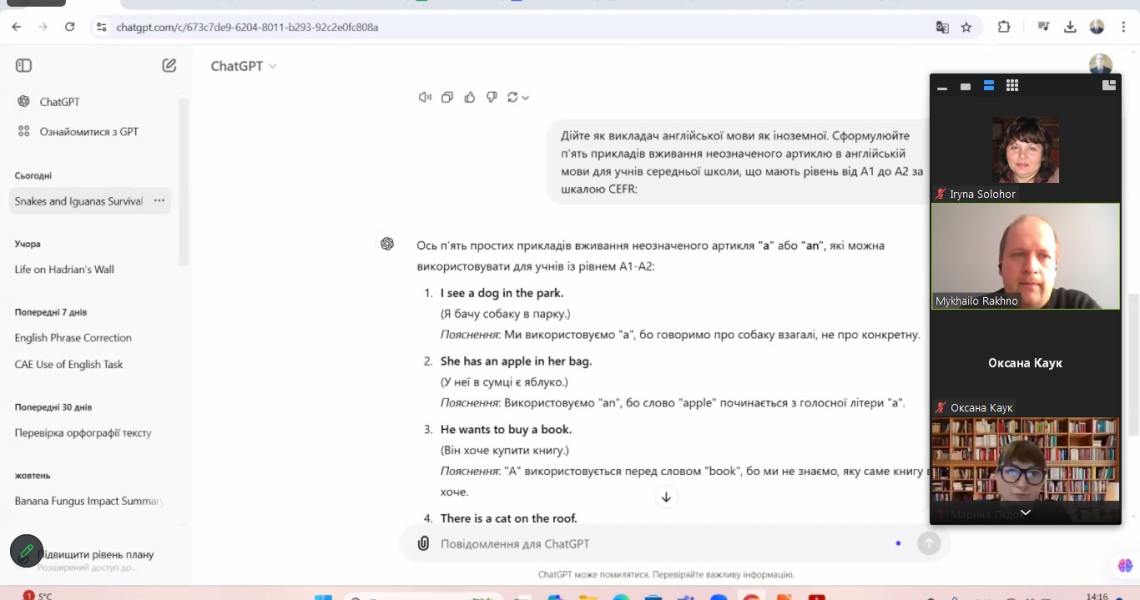1140x600 pixels.
Task: Click the 'Повідомлення для ChatGPT' message field
Action: pos(654,543)
